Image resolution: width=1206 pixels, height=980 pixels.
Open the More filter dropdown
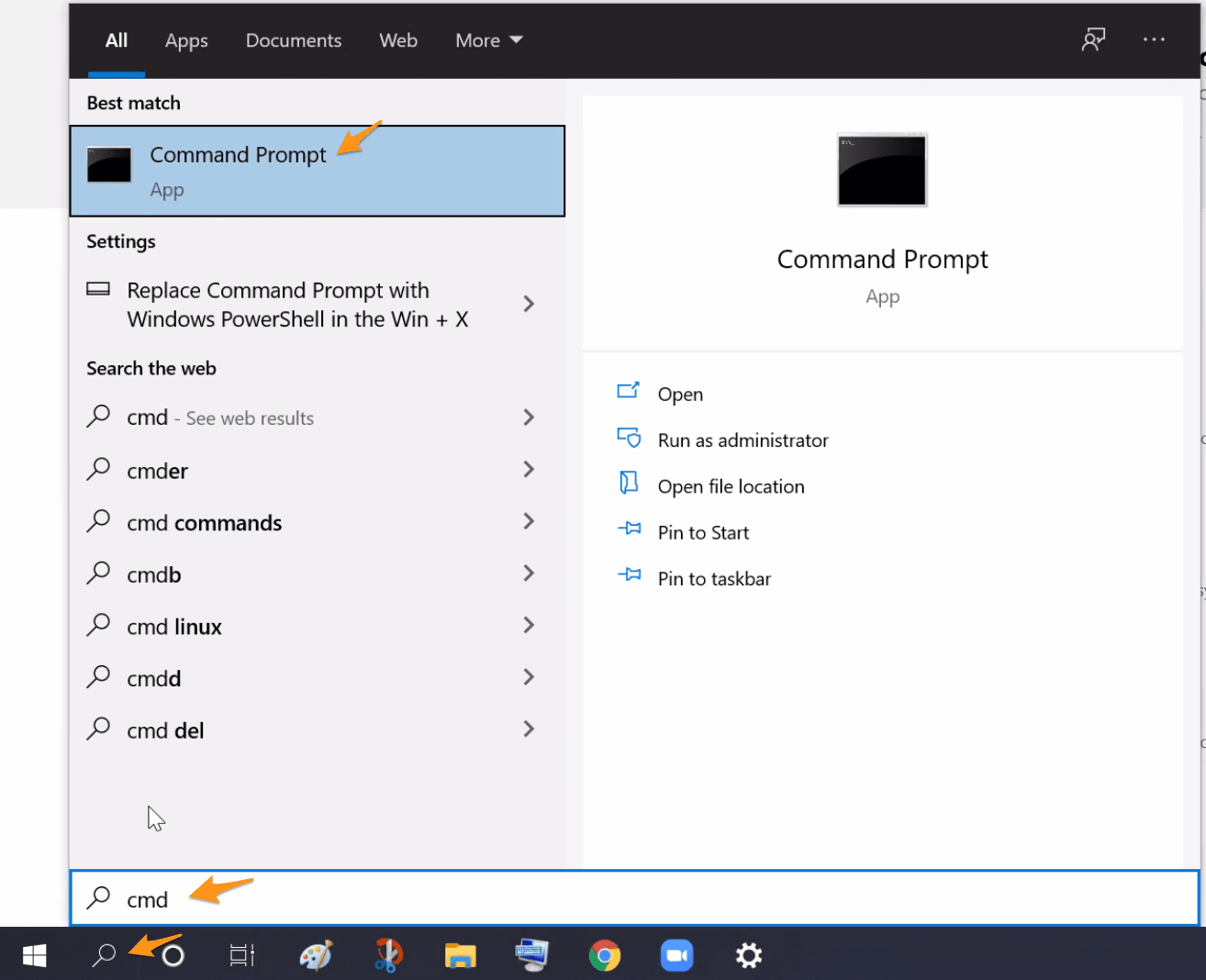pyautogui.click(x=488, y=39)
